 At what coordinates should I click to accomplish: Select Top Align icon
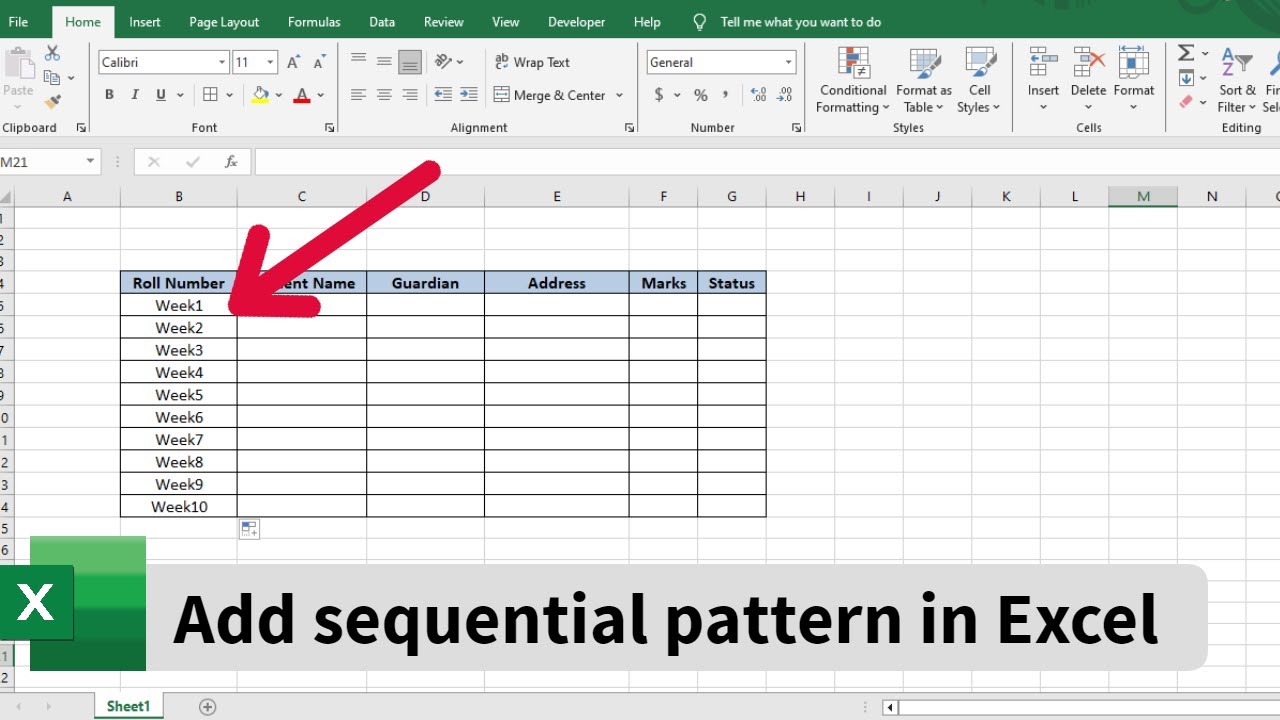(358, 62)
